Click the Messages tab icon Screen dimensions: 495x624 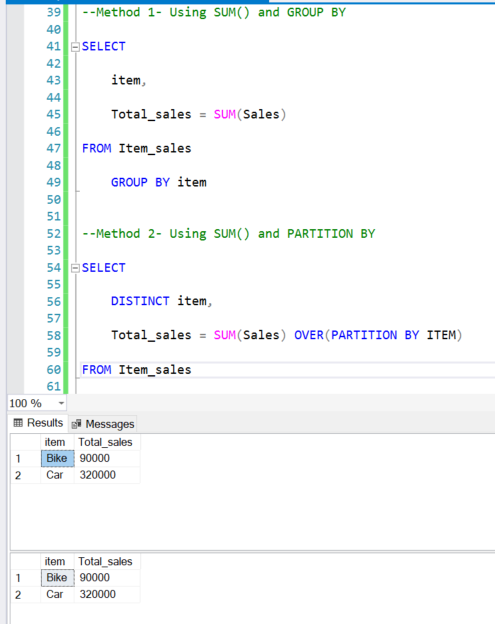pos(76,425)
